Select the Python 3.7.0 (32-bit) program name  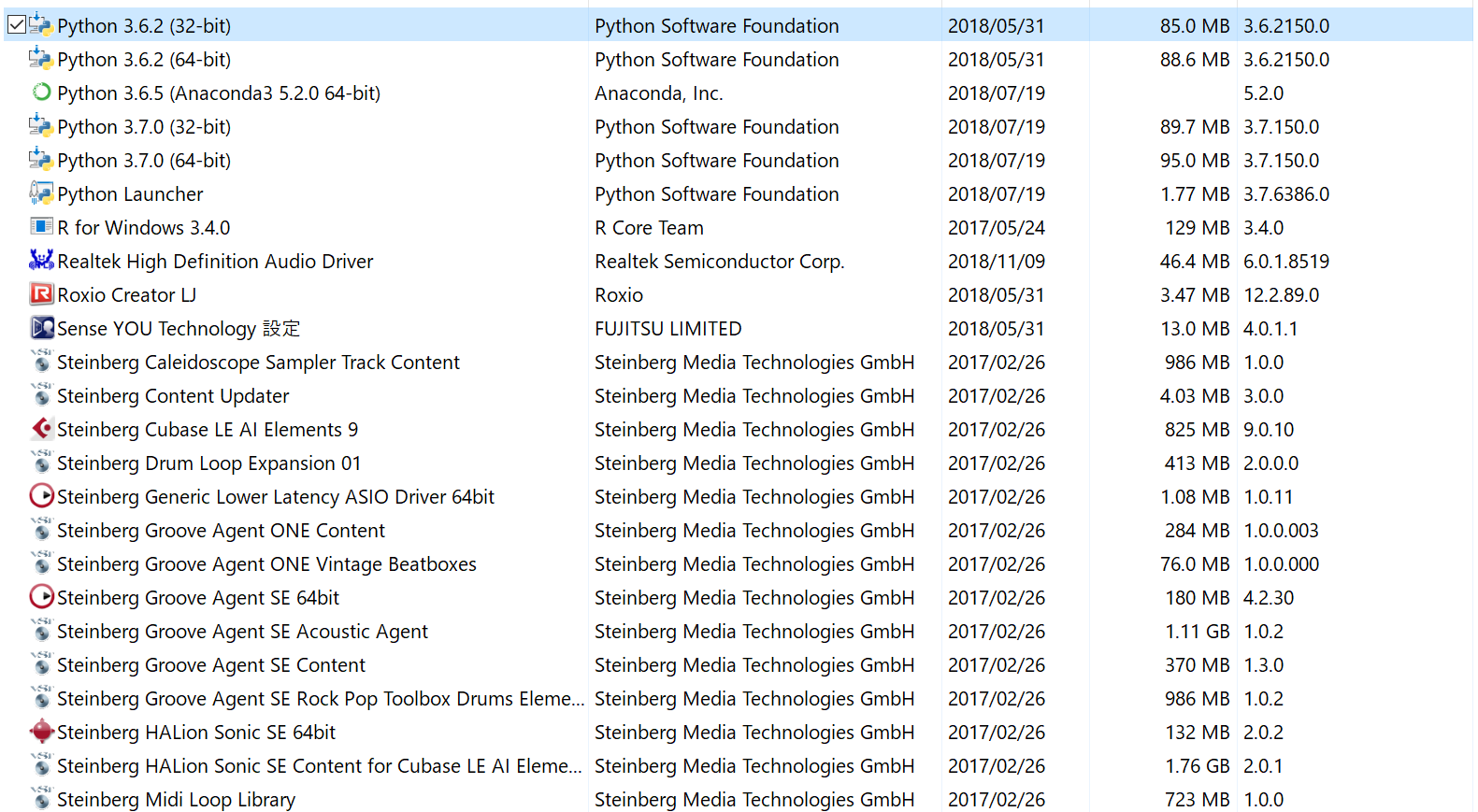[x=144, y=127]
